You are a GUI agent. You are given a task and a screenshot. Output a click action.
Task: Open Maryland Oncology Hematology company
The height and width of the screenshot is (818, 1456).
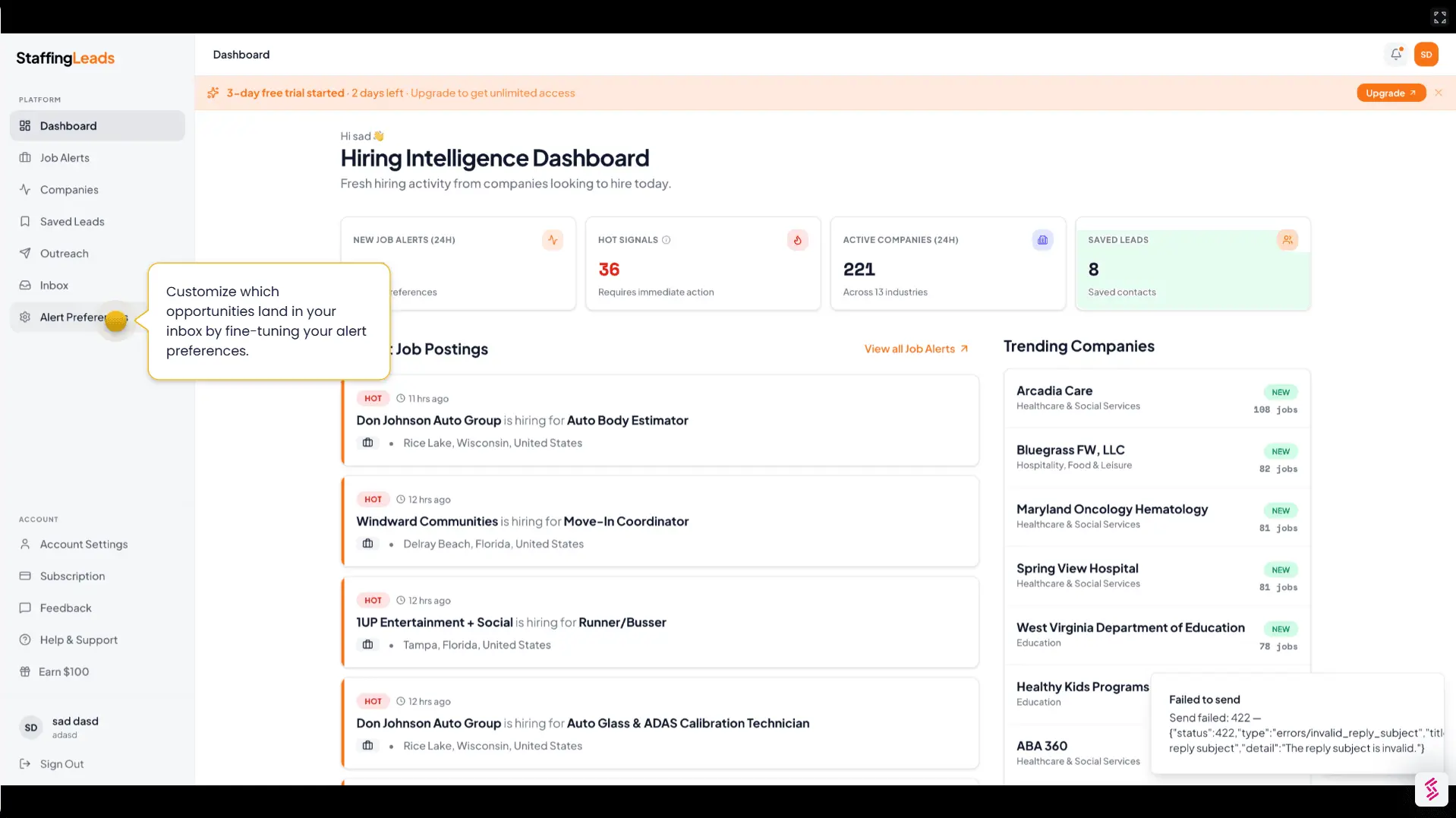(x=1157, y=517)
